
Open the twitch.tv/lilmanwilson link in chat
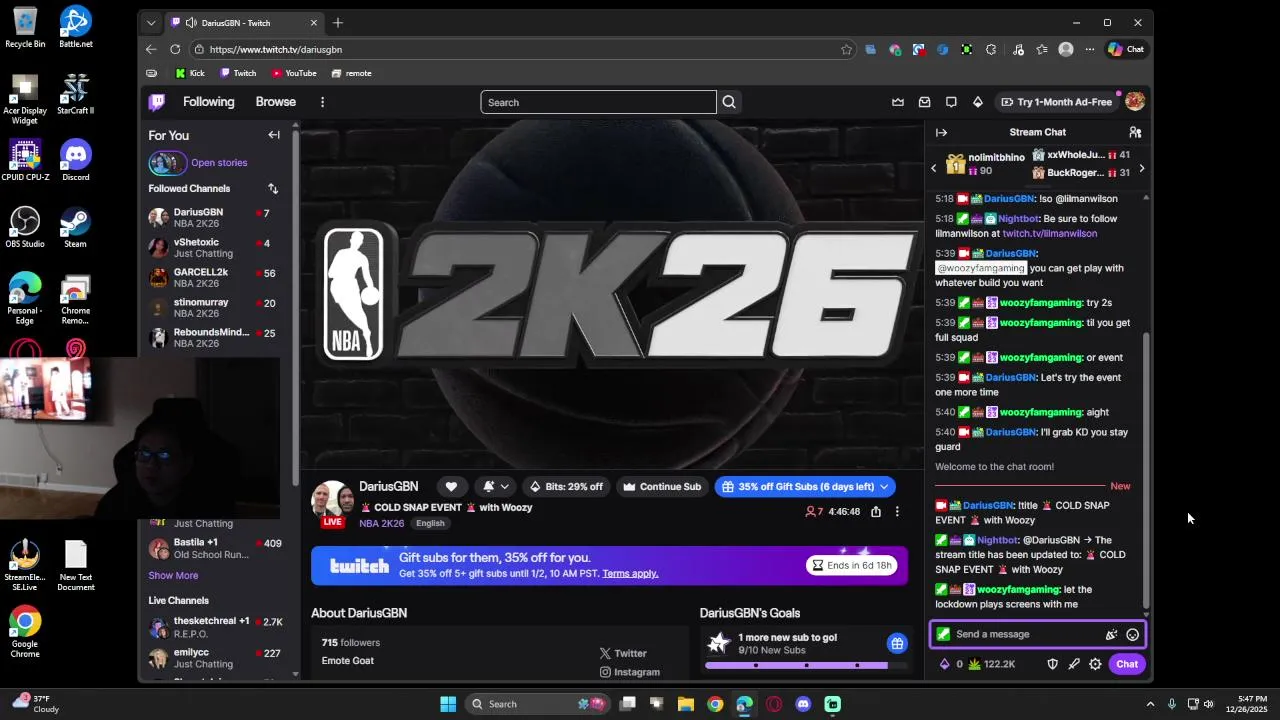point(1049,234)
